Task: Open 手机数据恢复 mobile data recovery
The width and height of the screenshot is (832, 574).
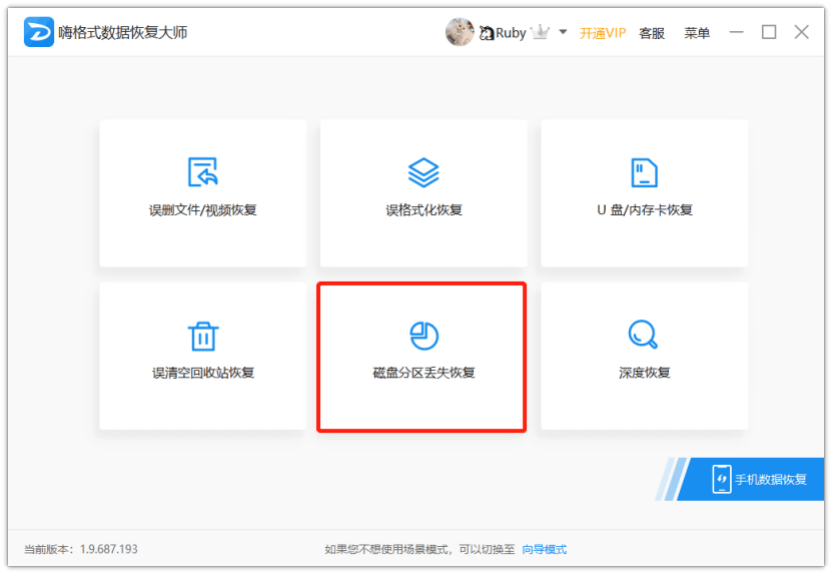Action: pyautogui.click(x=751, y=479)
